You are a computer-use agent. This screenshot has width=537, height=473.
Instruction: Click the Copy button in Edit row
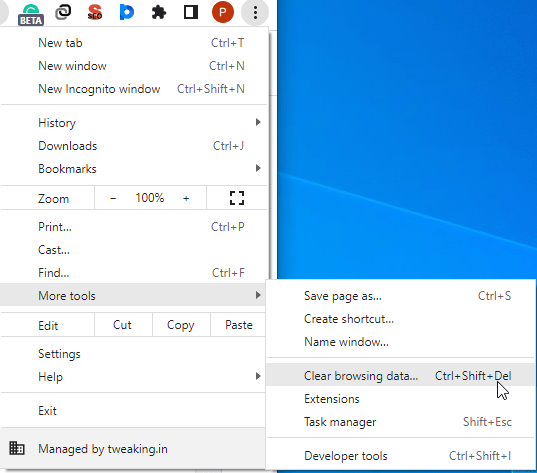coord(181,325)
